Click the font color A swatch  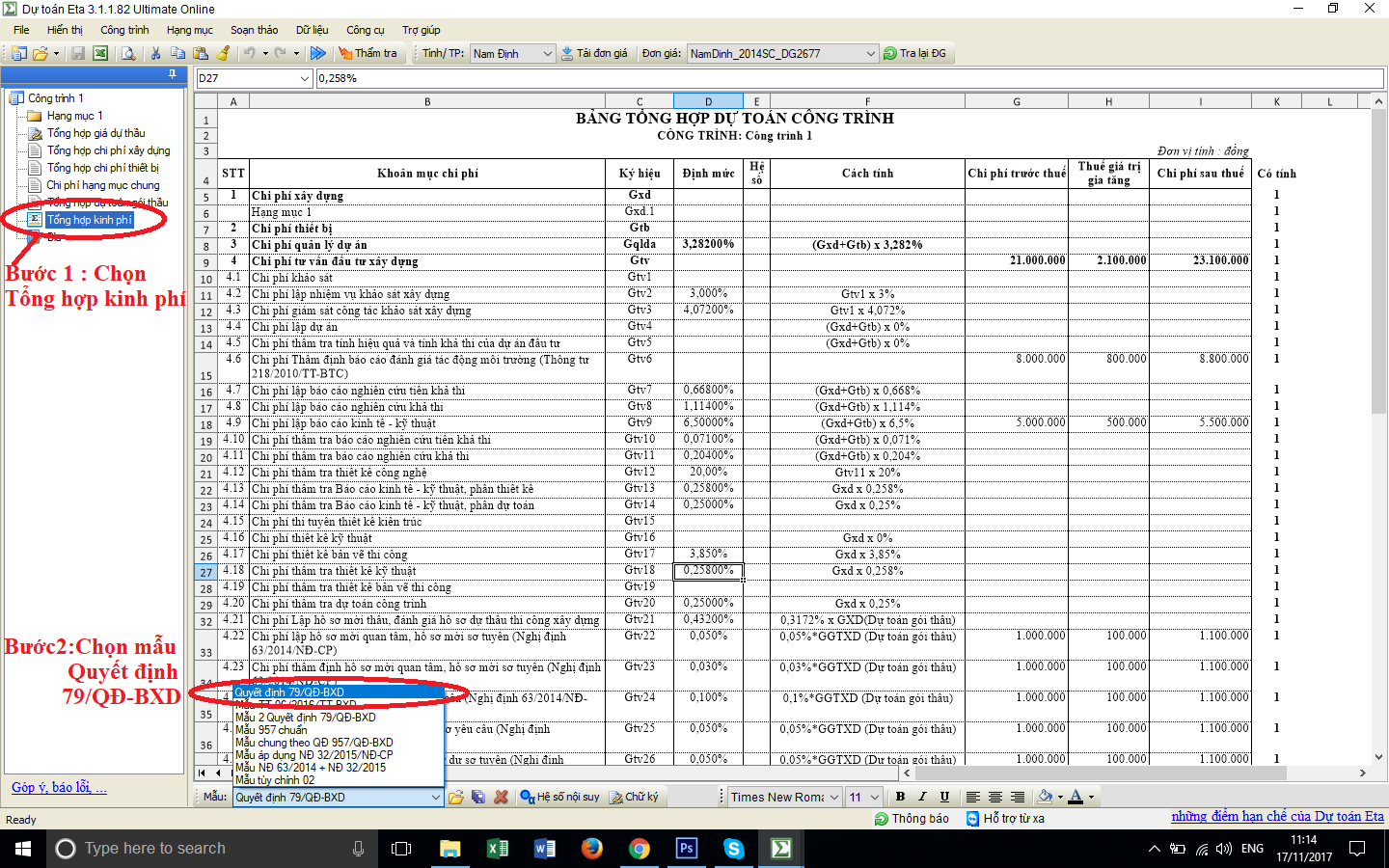1076,797
